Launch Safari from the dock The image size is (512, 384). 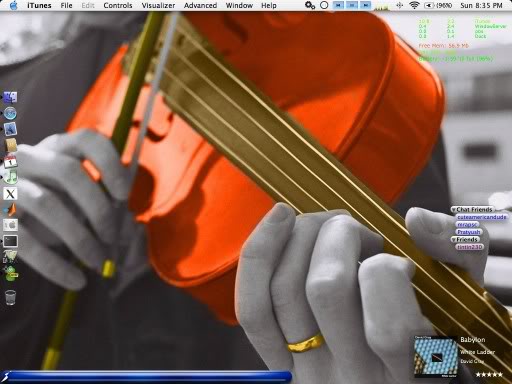[10, 114]
